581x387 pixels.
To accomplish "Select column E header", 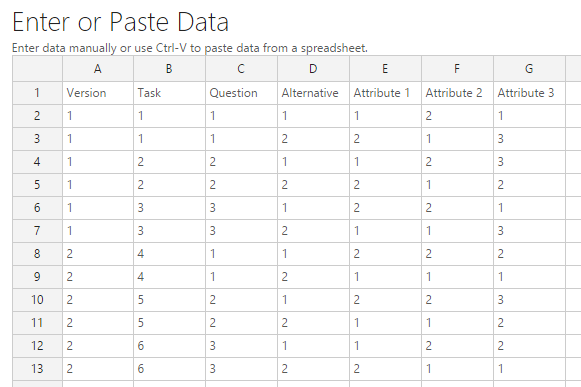I will 385,69.
